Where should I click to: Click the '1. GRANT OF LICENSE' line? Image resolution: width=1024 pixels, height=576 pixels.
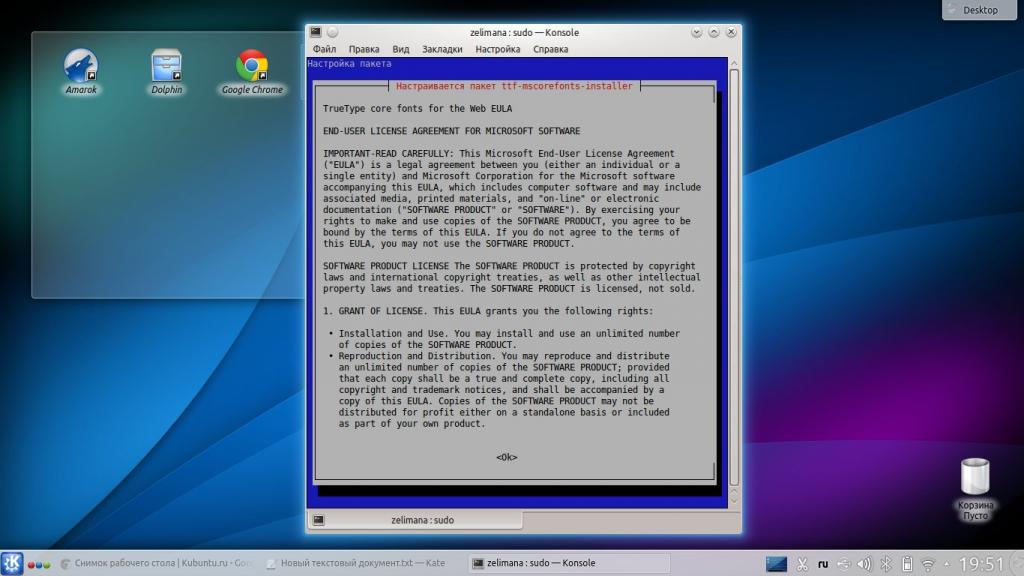(488, 311)
